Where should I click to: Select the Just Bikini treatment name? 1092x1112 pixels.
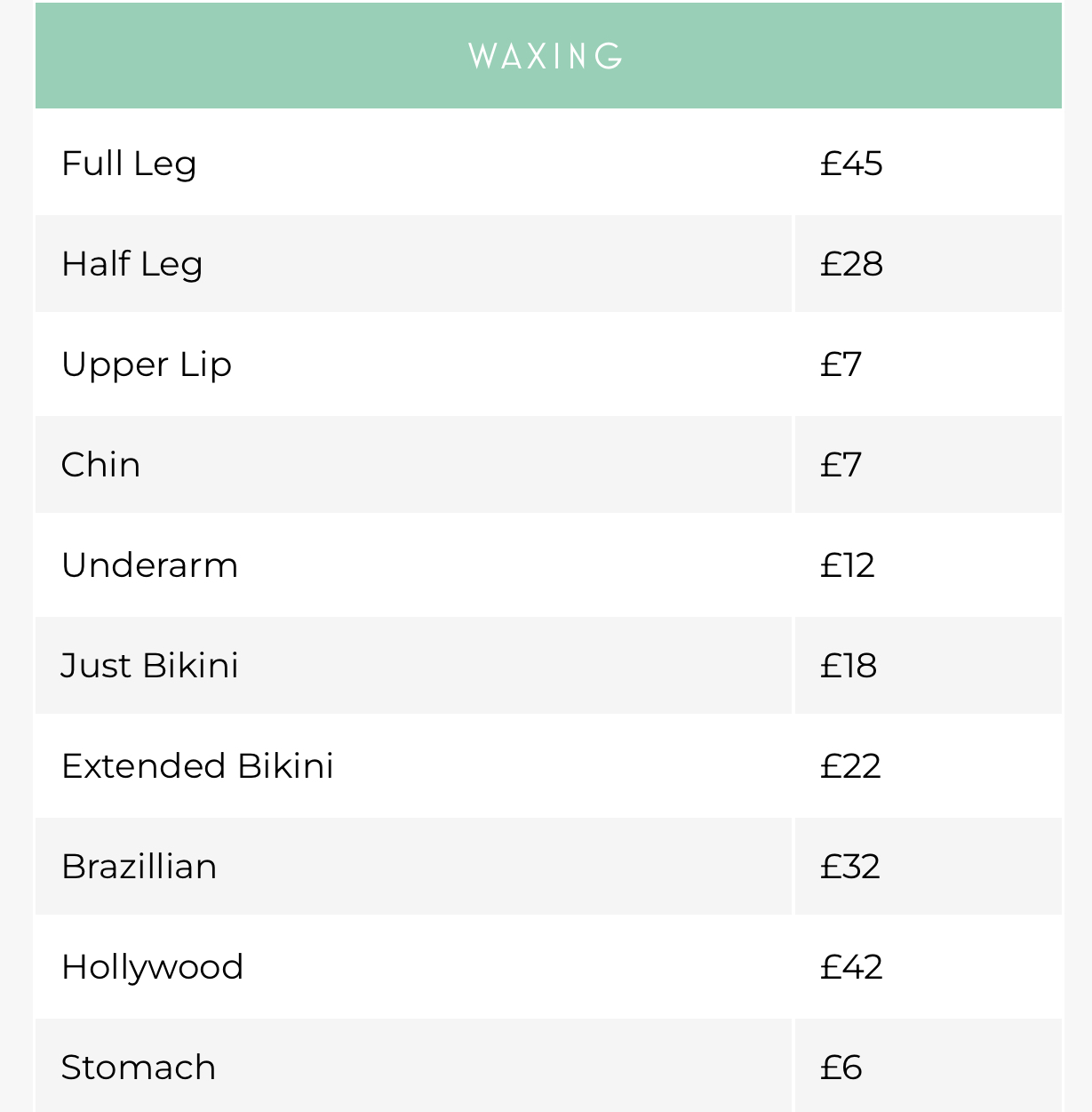click(149, 666)
